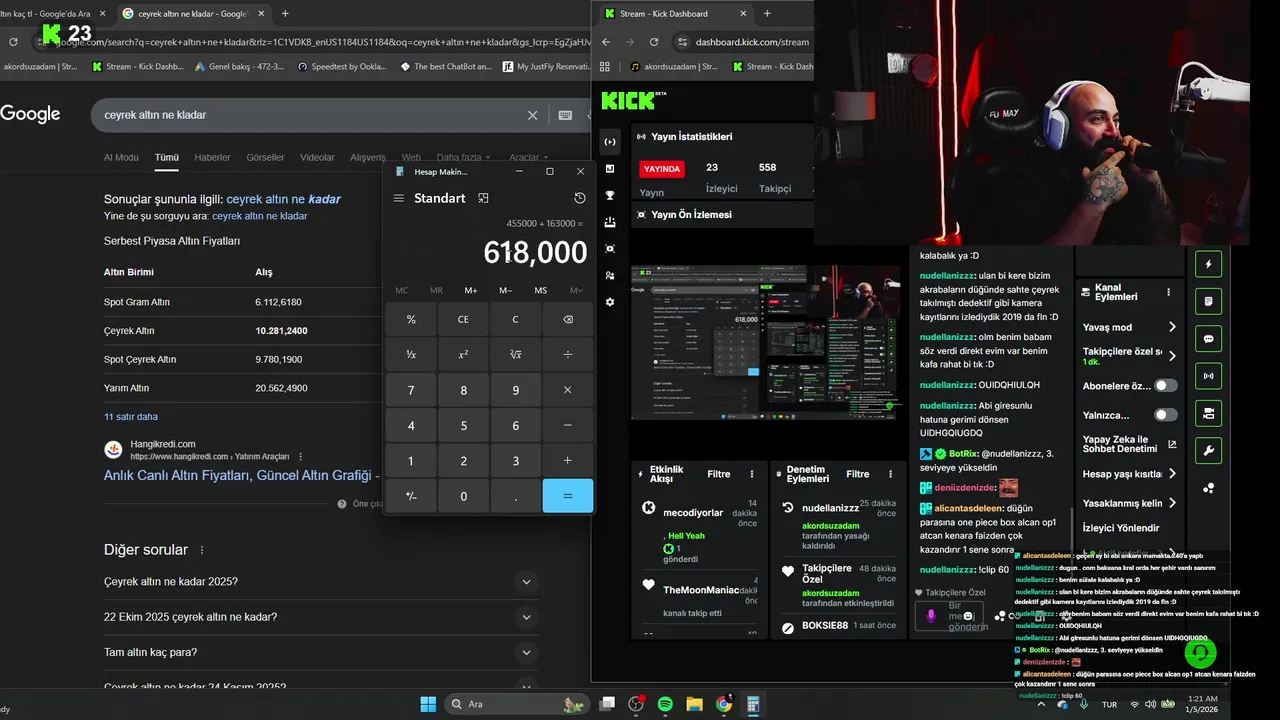This screenshot has height=720, width=1280.
Task: Click into the Google search field
Action: tap(310, 115)
